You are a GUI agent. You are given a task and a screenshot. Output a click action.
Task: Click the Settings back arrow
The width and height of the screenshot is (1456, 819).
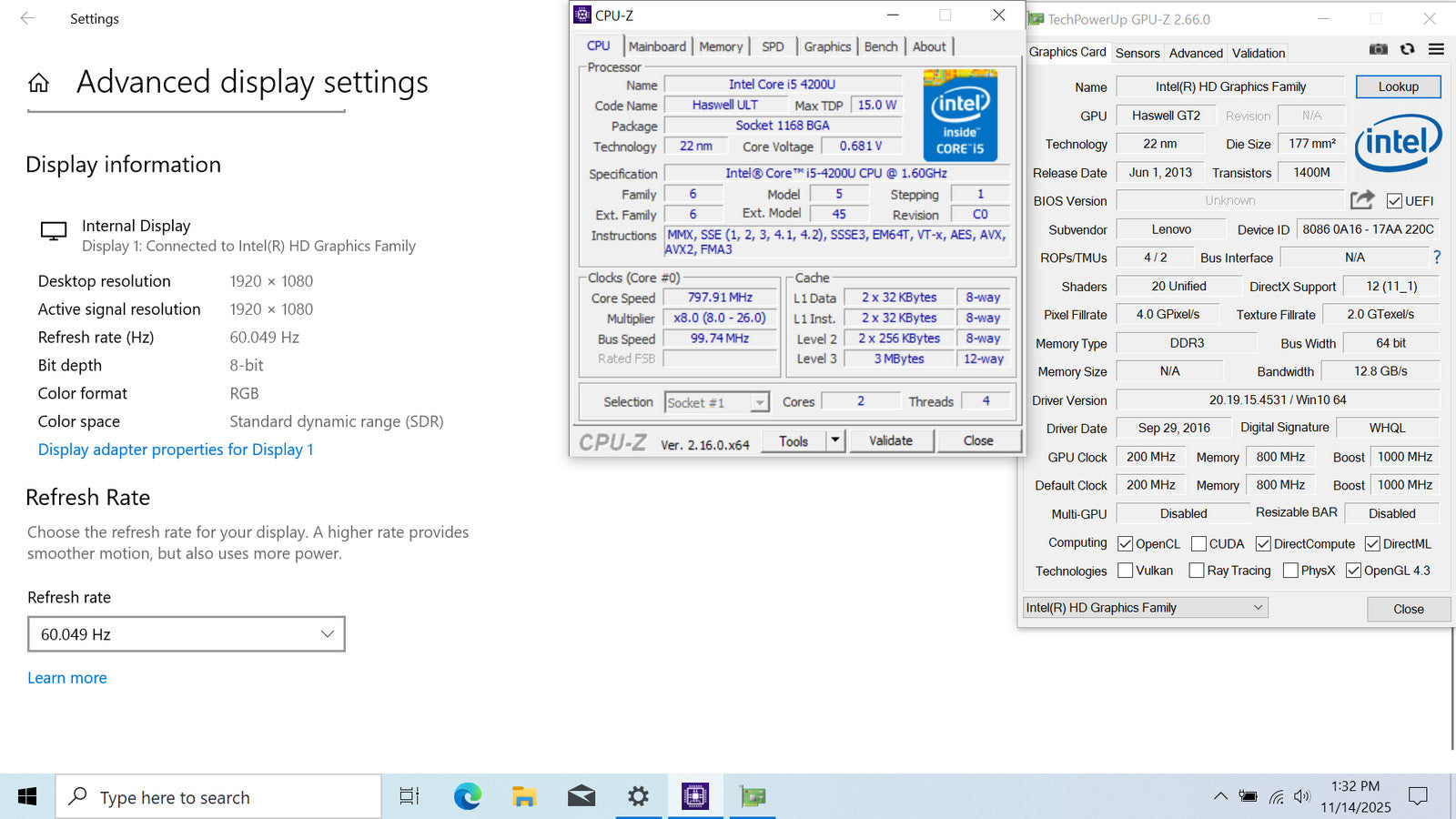[x=27, y=18]
